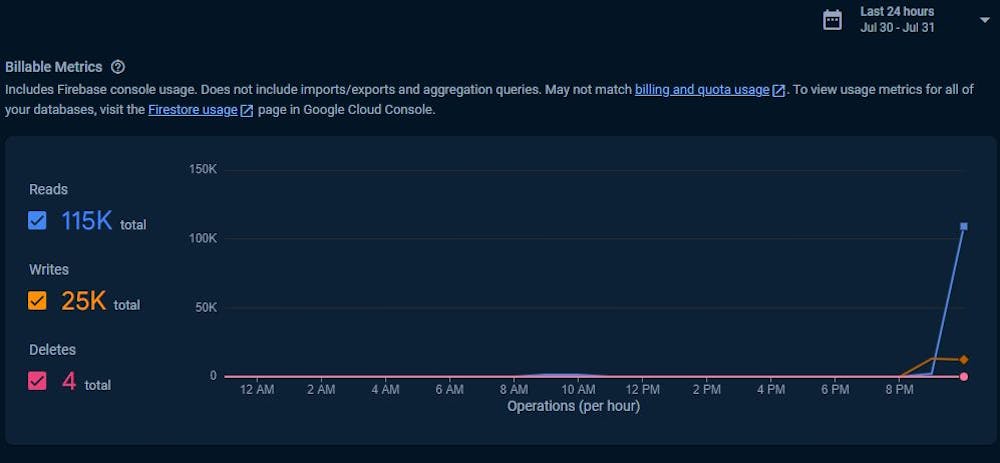Click the 8 PM tick on time axis
The width and height of the screenshot is (1000, 463).
click(899, 390)
